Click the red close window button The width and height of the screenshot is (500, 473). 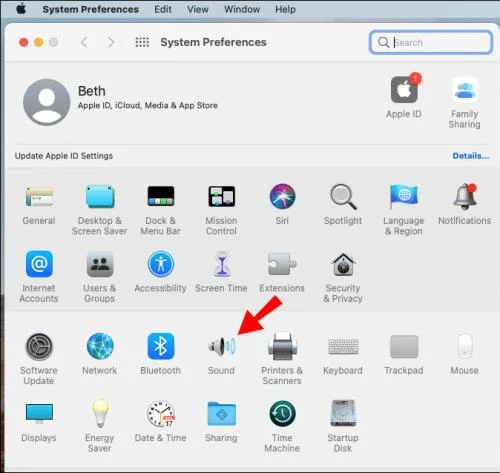[23, 42]
